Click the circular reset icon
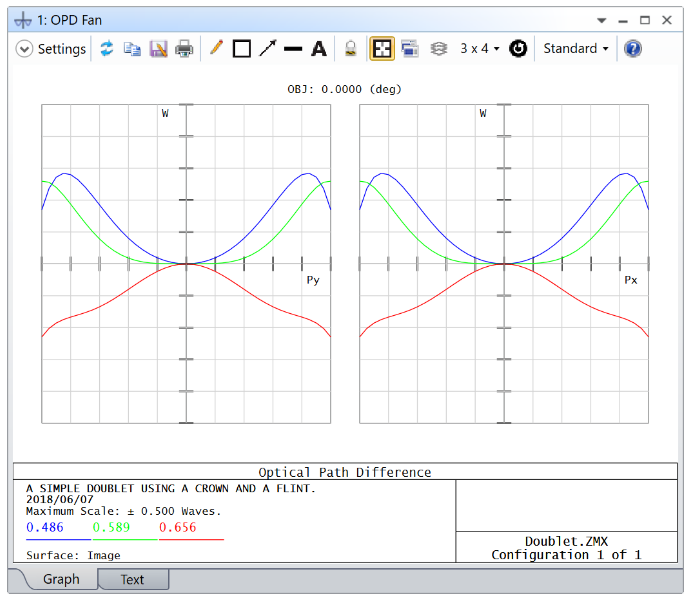This screenshot has width=691, height=600. tap(518, 49)
